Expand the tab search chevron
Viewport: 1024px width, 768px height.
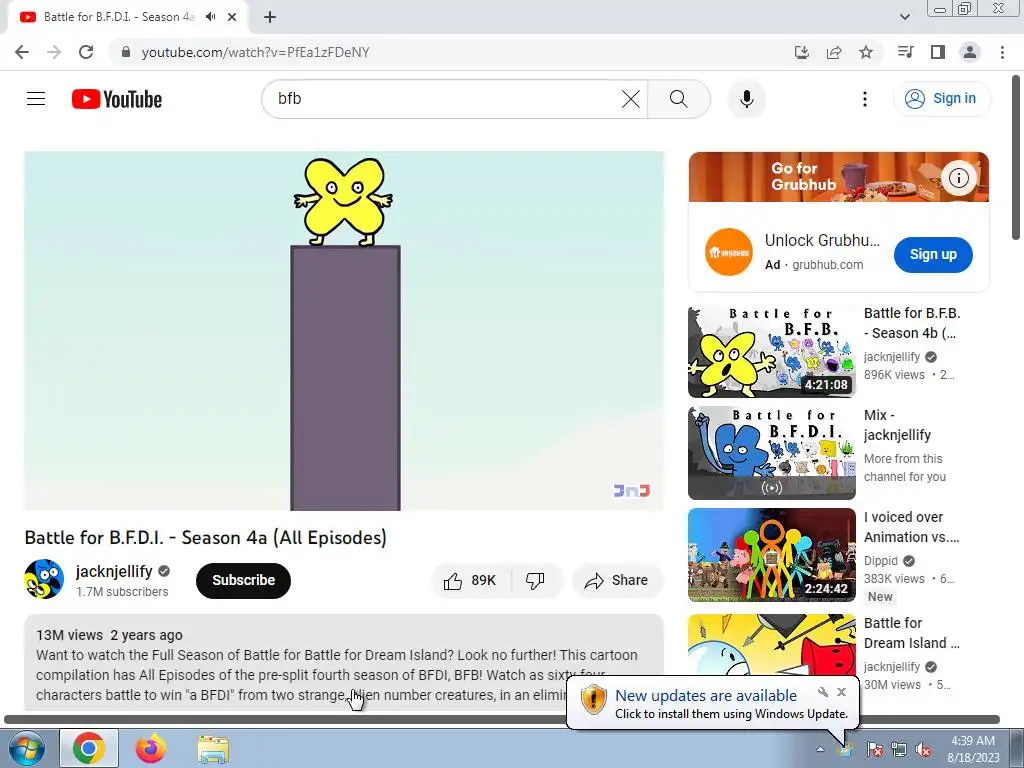point(904,17)
